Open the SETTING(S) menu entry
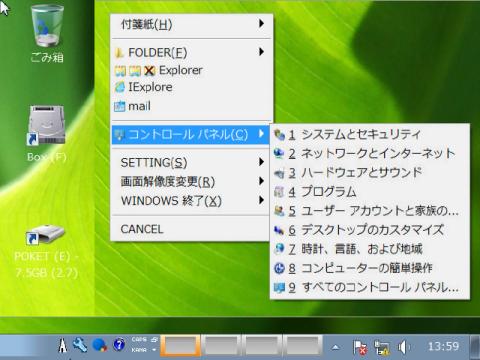The height and width of the screenshot is (360, 480). tap(192, 163)
